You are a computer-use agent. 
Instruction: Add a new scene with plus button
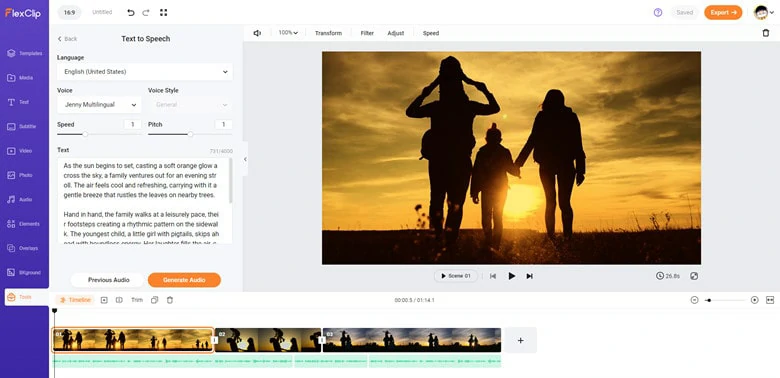pyautogui.click(x=520, y=340)
